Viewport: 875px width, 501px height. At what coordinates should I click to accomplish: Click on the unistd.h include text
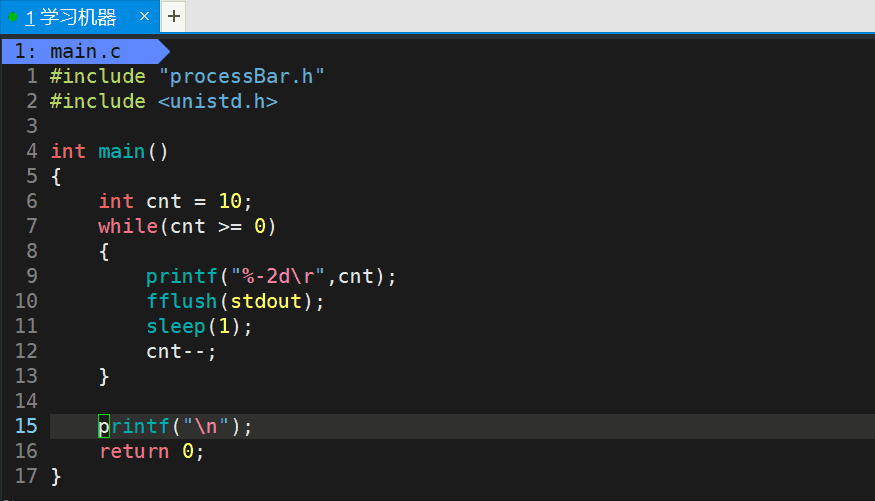pyautogui.click(x=218, y=102)
